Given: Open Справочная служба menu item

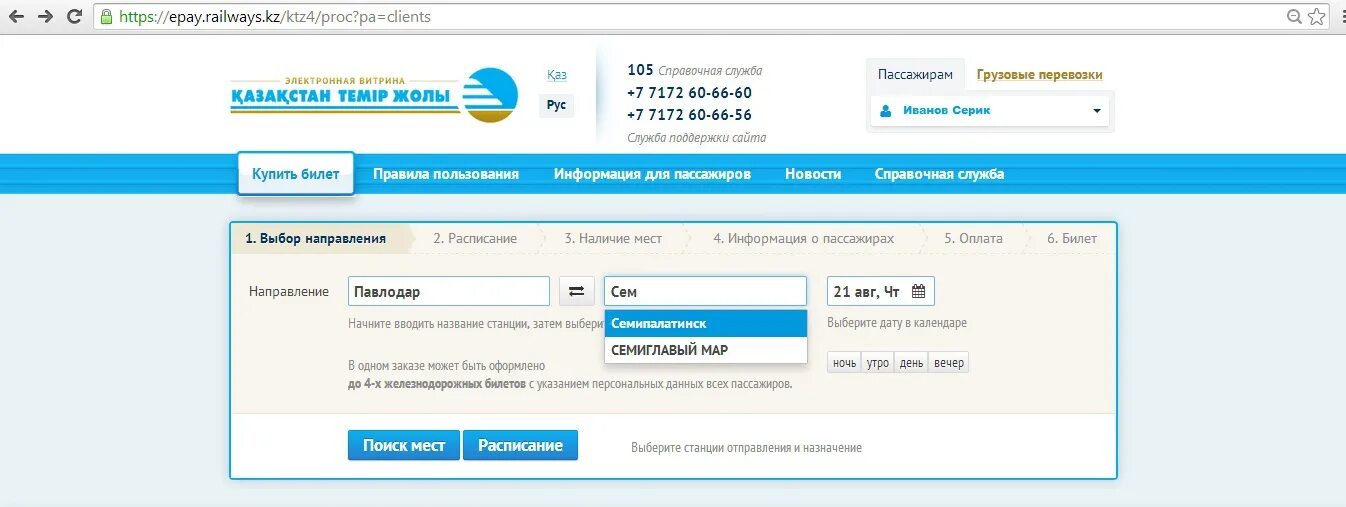Looking at the screenshot, I should click(939, 174).
